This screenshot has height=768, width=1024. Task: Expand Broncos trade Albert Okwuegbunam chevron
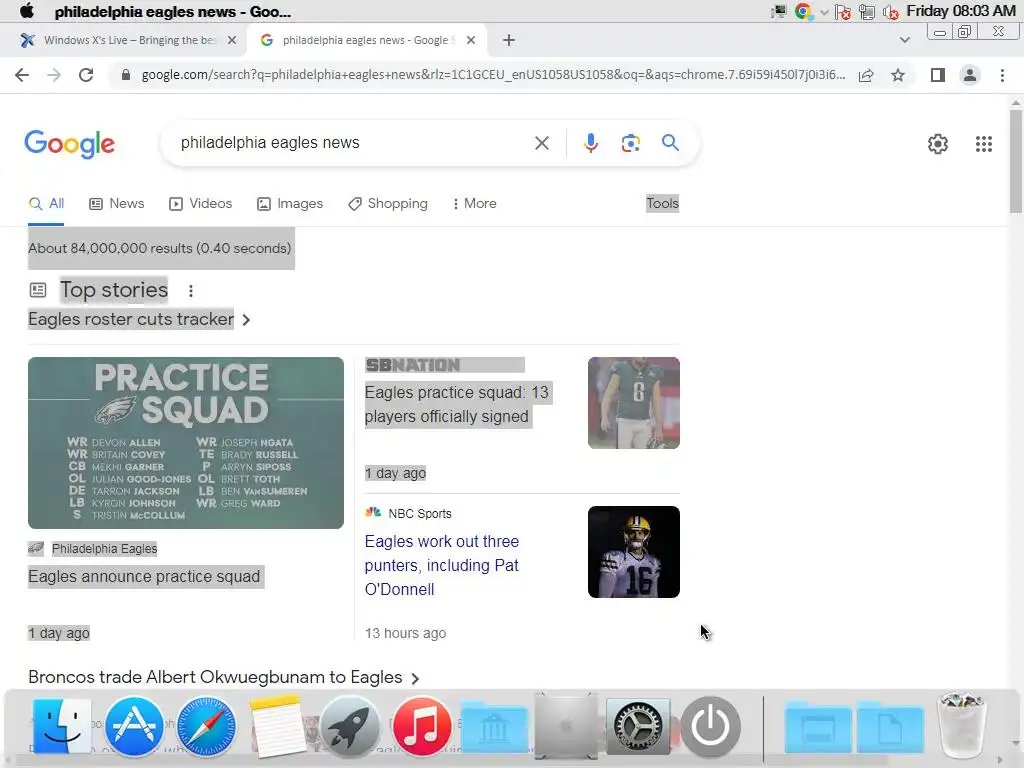pos(415,679)
